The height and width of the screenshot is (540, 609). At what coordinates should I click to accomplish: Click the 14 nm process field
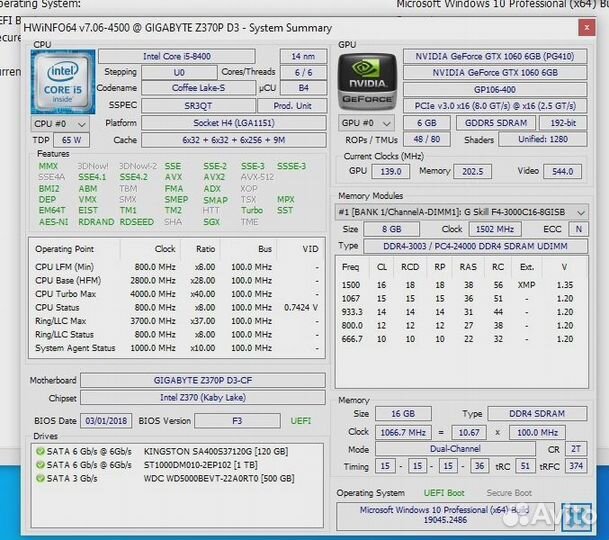tap(303, 56)
